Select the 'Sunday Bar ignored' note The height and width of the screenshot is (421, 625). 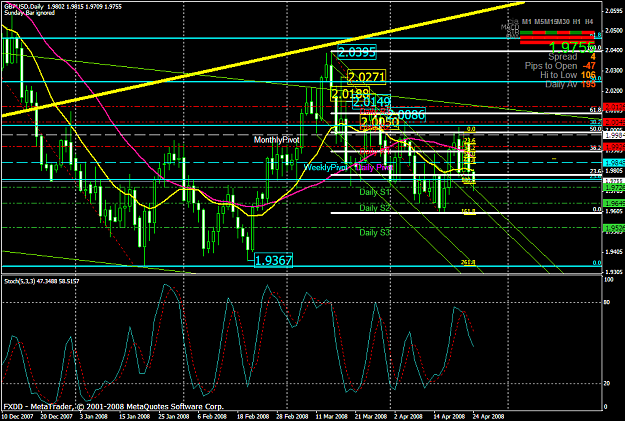[29, 13]
